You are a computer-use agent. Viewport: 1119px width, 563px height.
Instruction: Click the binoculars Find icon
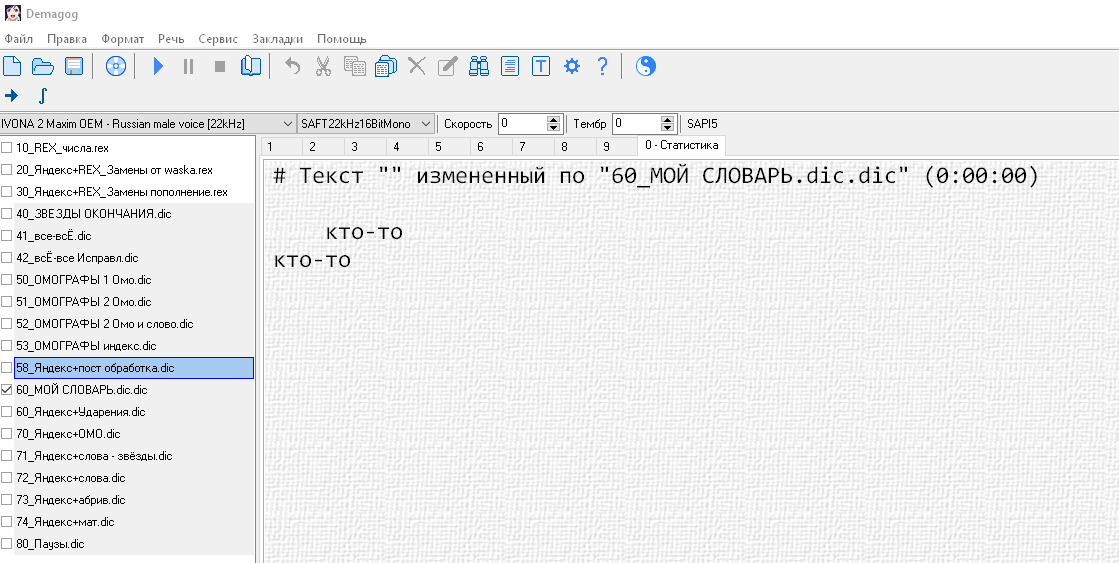pos(479,67)
